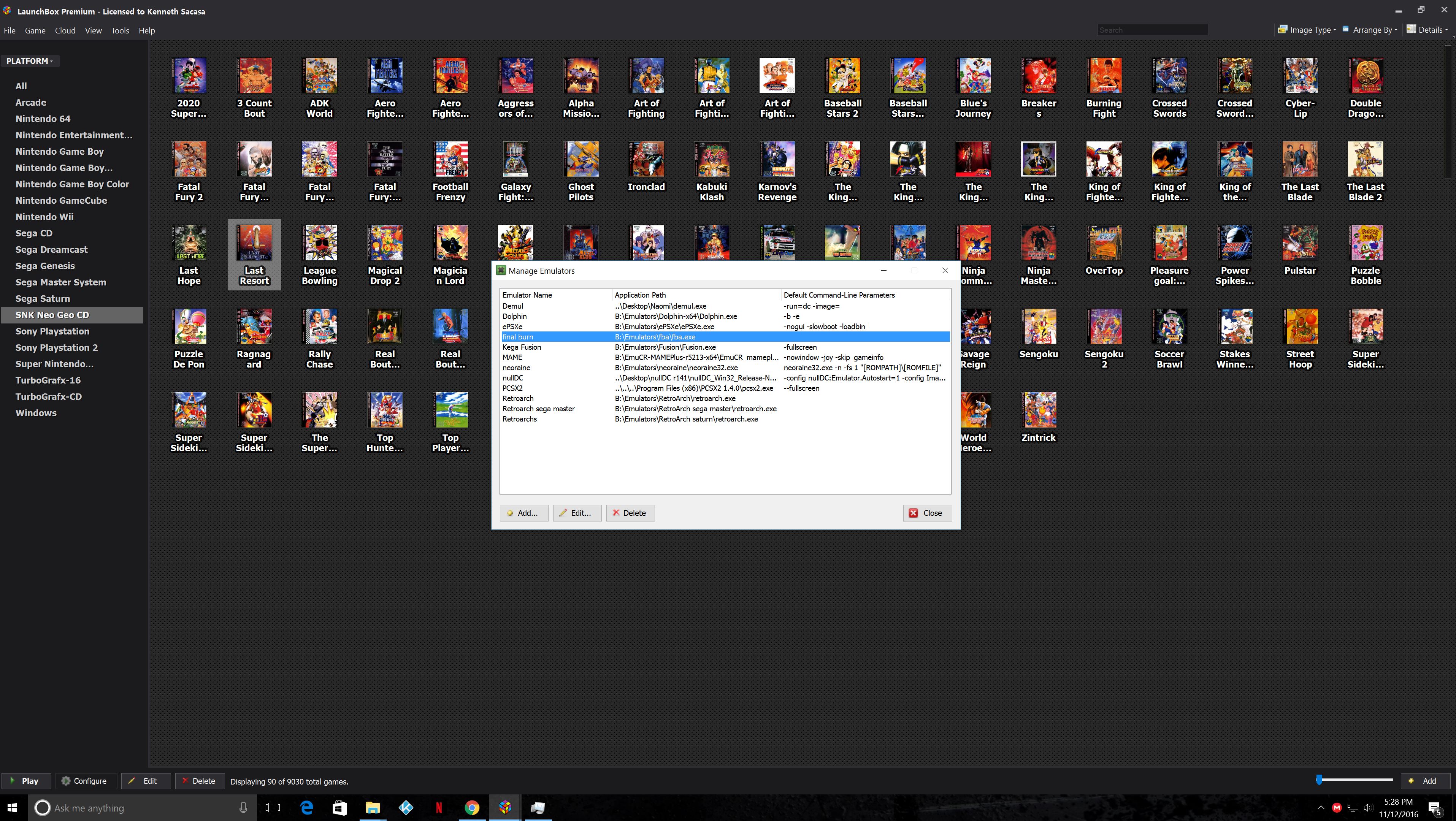
Task: Click Edit in Manage Emulators dialog
Action: click(577, 513)
